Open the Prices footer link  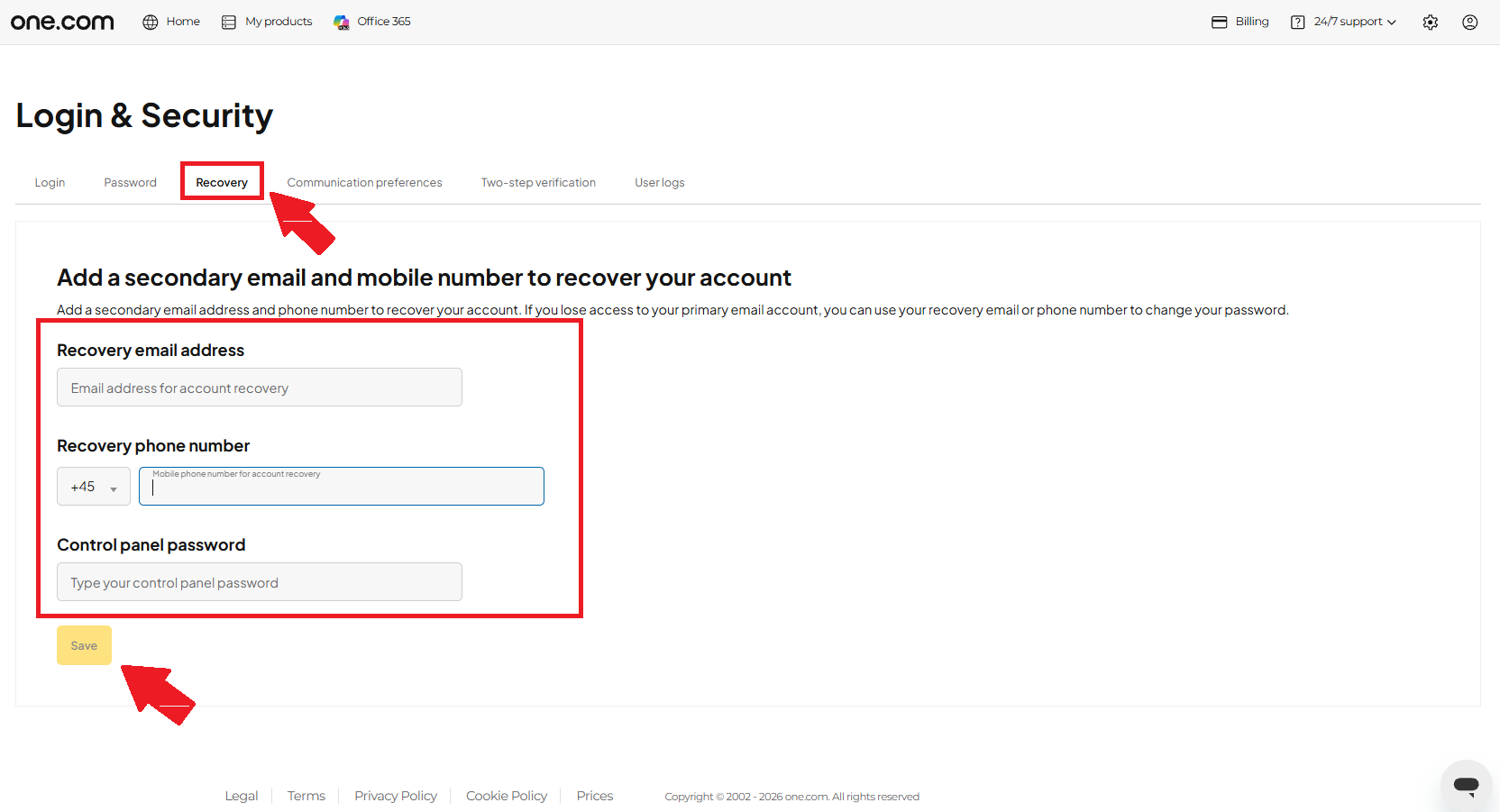[595, 796]
